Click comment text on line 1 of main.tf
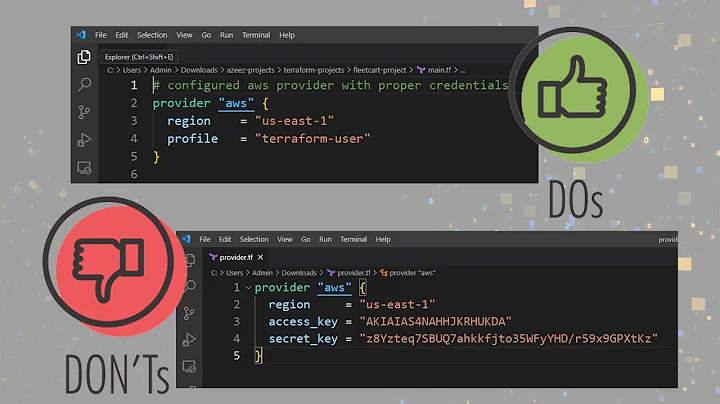Viewport: 720px width, 404px height. [330, 85]
